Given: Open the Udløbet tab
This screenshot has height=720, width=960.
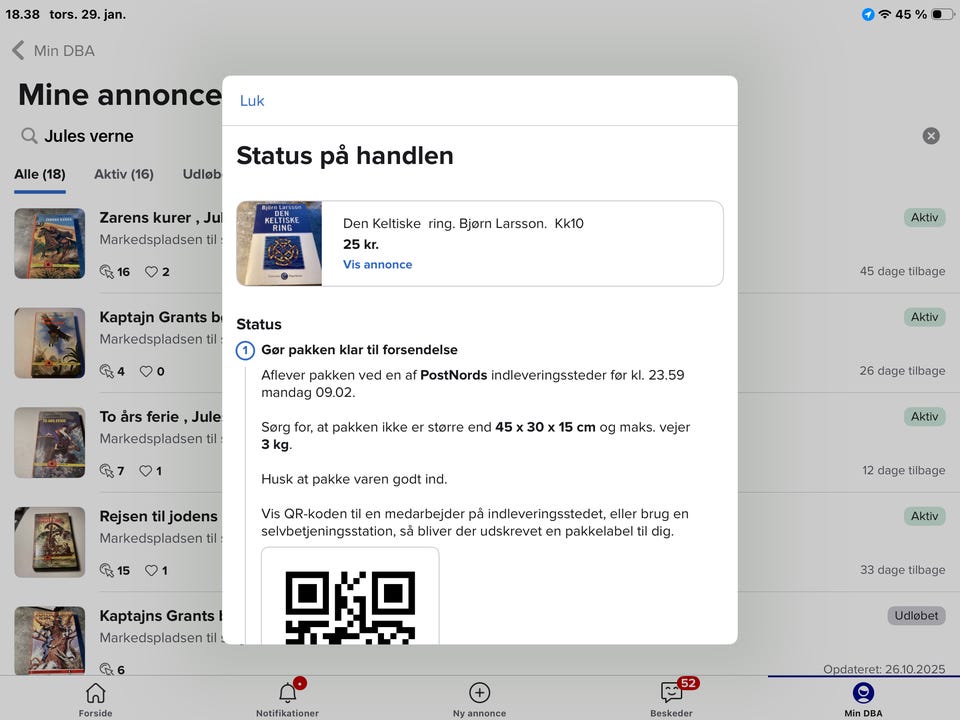Looking at the screenshot, I should 201,174.
